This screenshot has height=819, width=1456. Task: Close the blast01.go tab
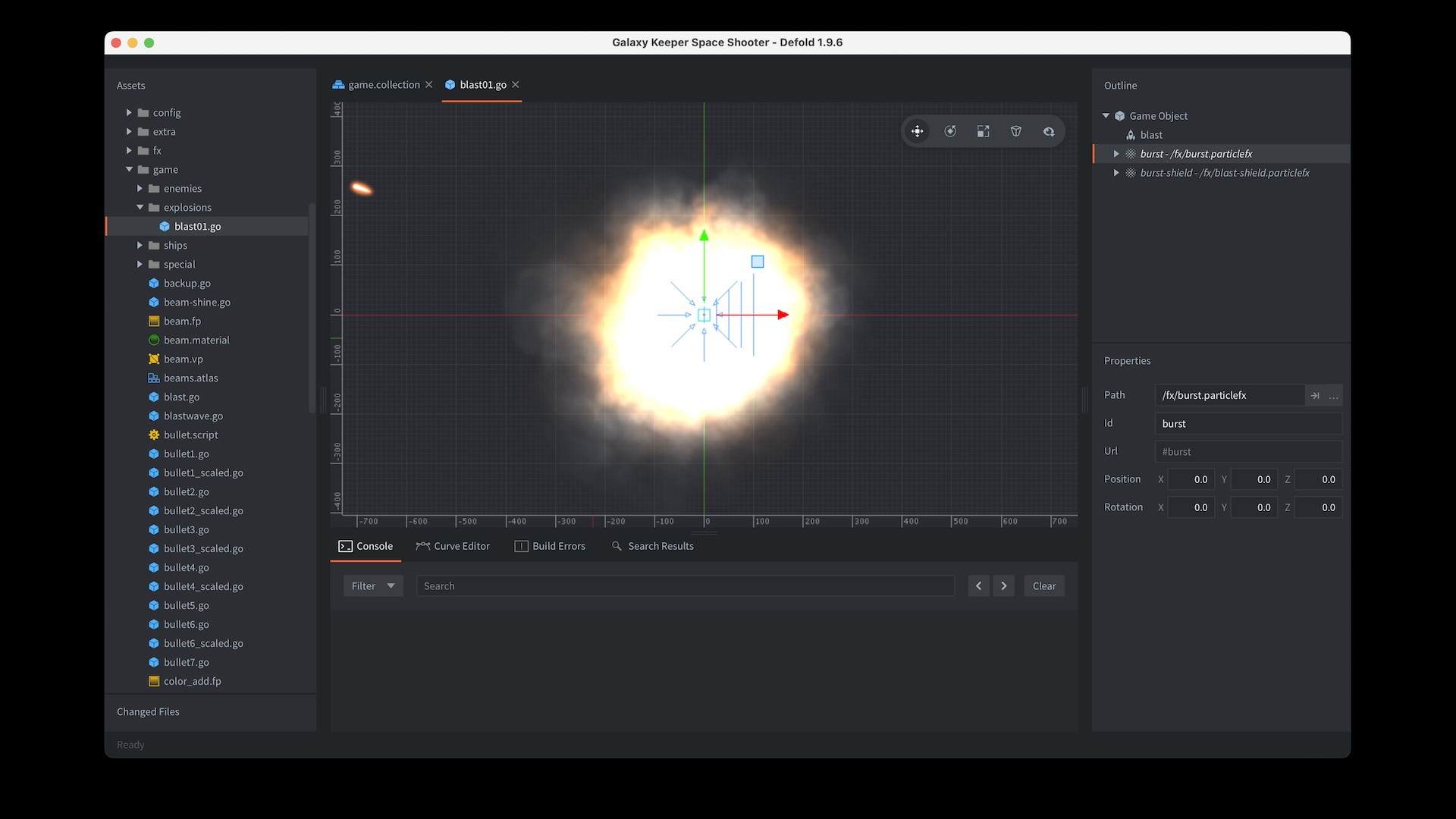point(516,84)
